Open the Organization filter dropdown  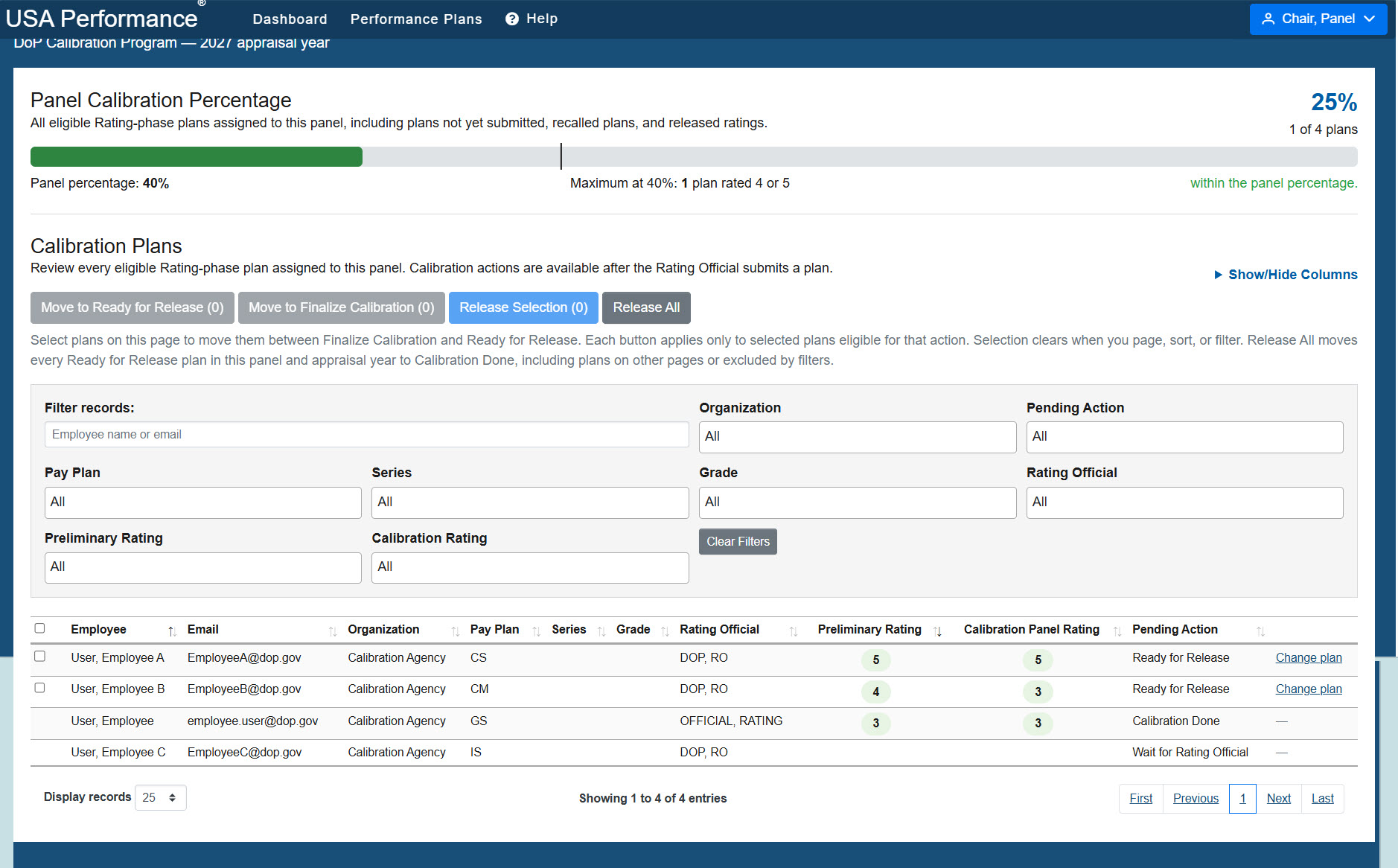point(858,437)
